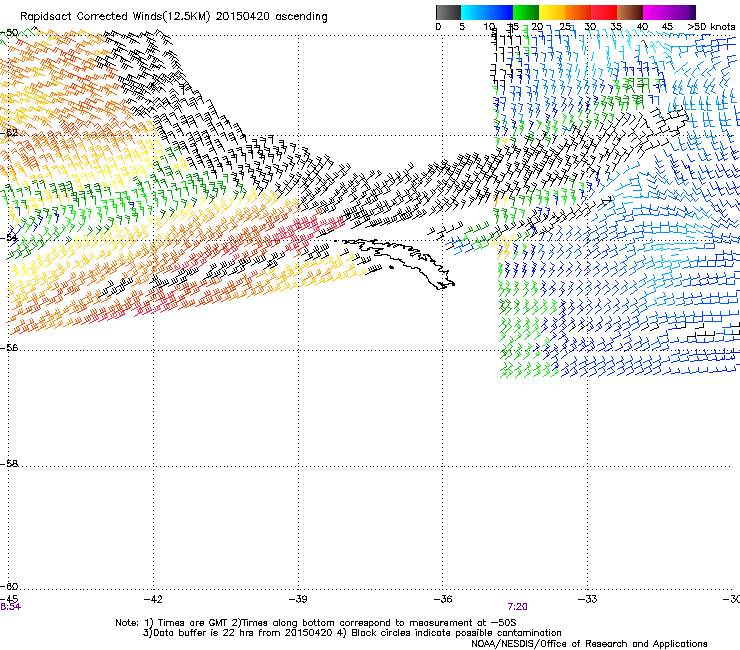This screenshot has width=740, height=650.
Task: Pick the green 15-20 knots legend segment
Action: 526,12
